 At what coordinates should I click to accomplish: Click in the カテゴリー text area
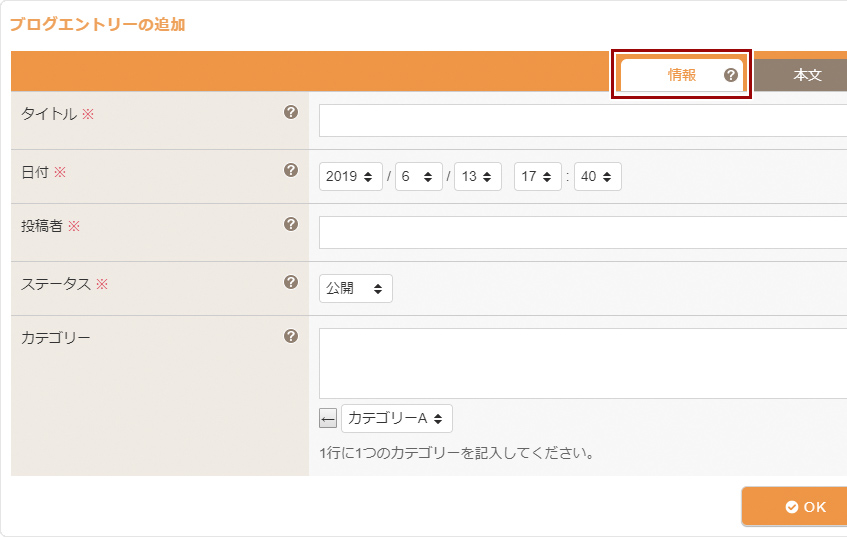pyautogui.click(x=583, y=364)
